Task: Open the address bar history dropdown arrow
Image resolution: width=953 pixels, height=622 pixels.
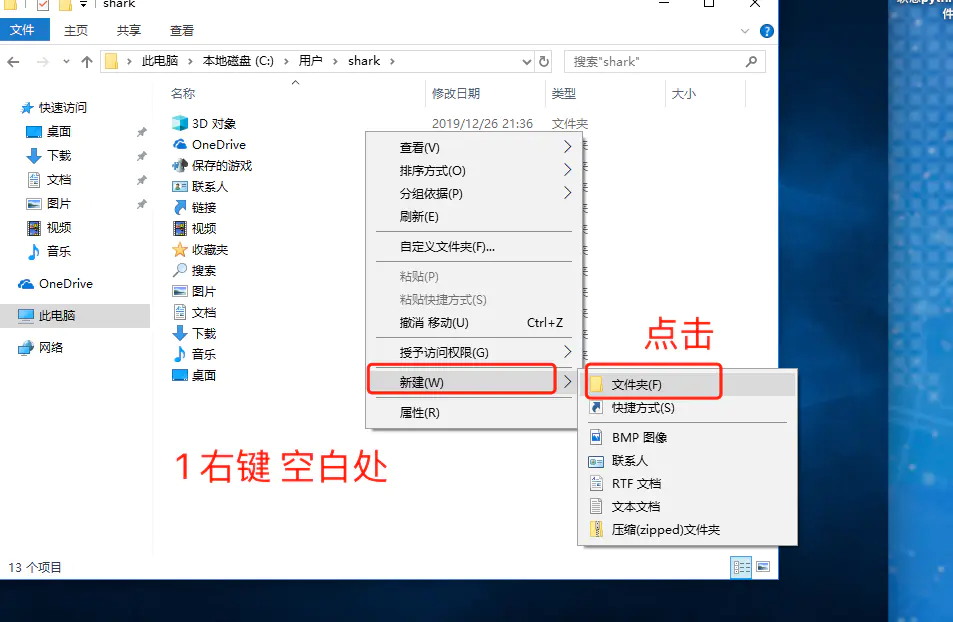Action: pyautogui.click(x=524, y=61)
